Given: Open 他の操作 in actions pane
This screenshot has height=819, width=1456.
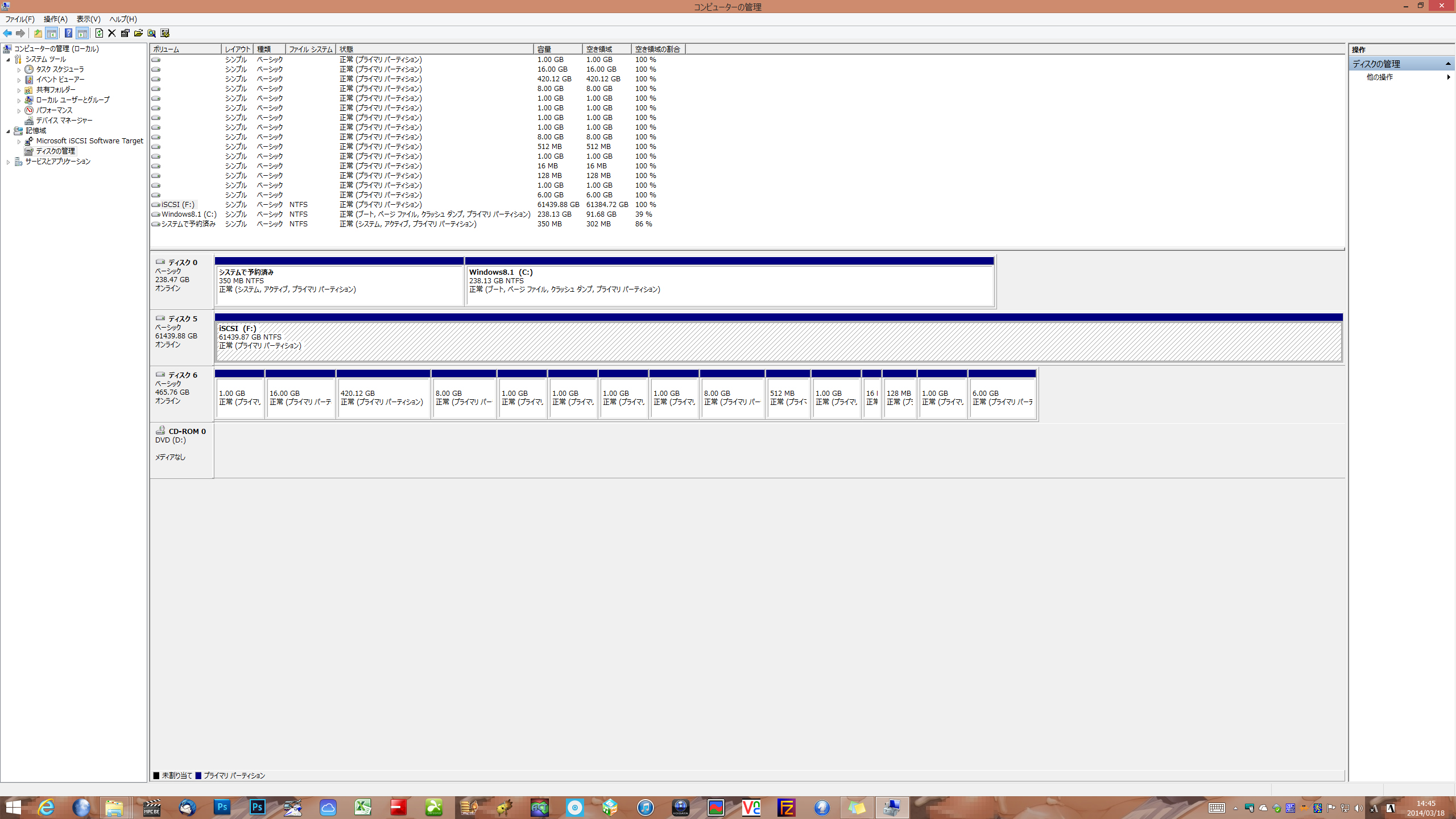Looking at the screenshot, I should pyautogui.click(x=1379, y=77).
